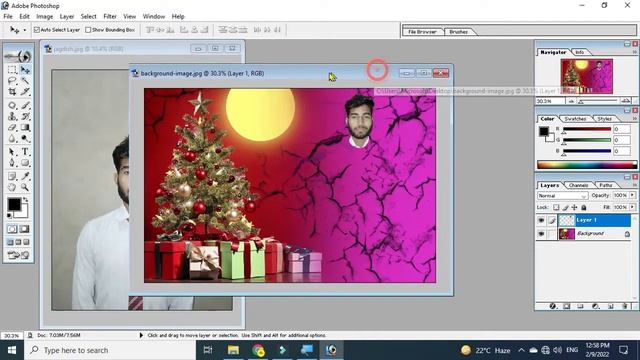Open the Color panel flyout menu
Image resolution: width=640 pixels, height=360 pixels.
(x=635, y=118)
